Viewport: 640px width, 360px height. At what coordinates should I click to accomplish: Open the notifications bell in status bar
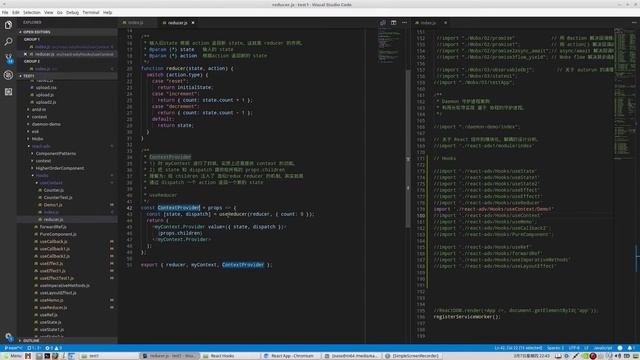631,348
